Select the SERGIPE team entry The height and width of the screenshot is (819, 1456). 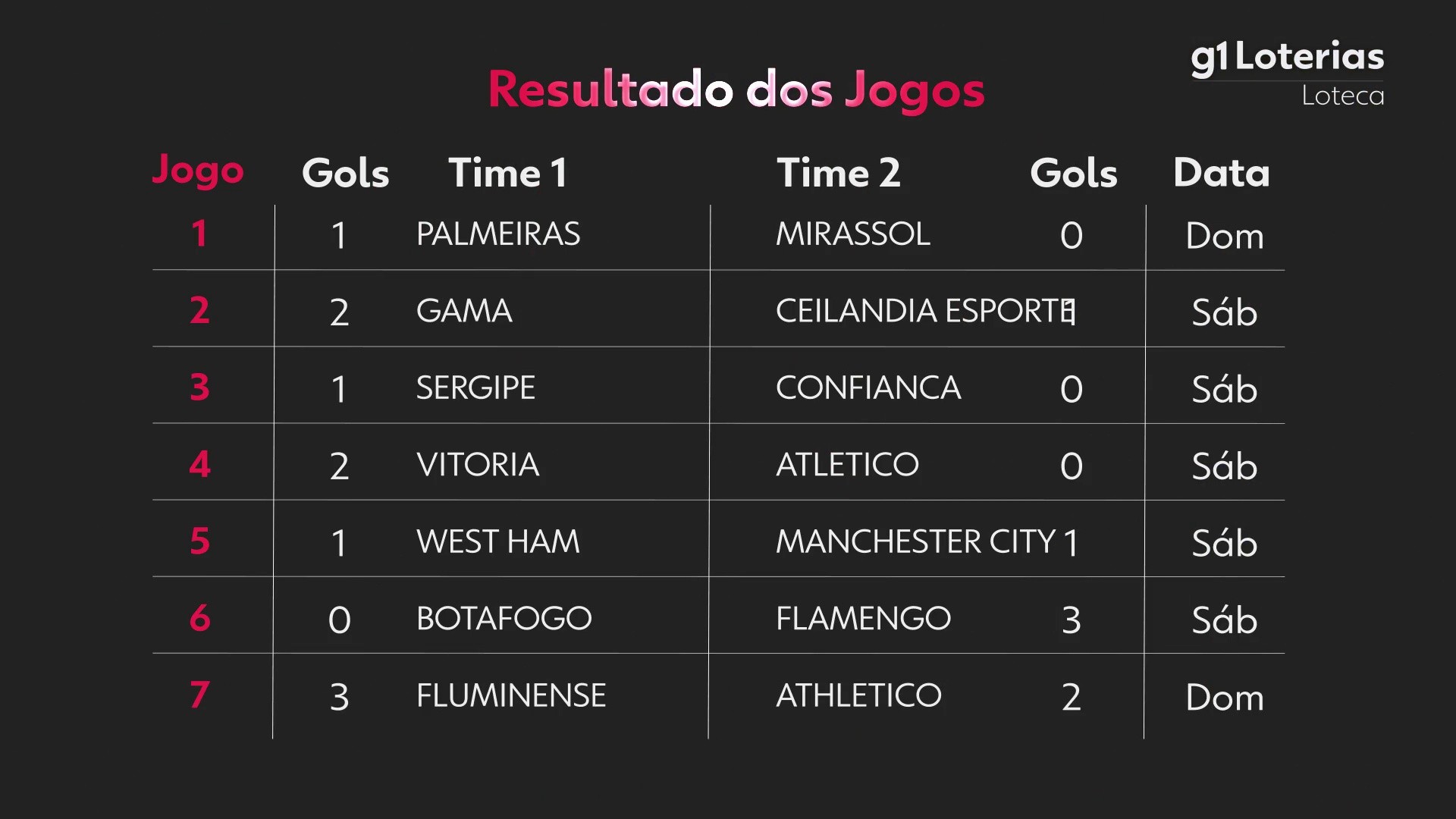tap(475, 388)
